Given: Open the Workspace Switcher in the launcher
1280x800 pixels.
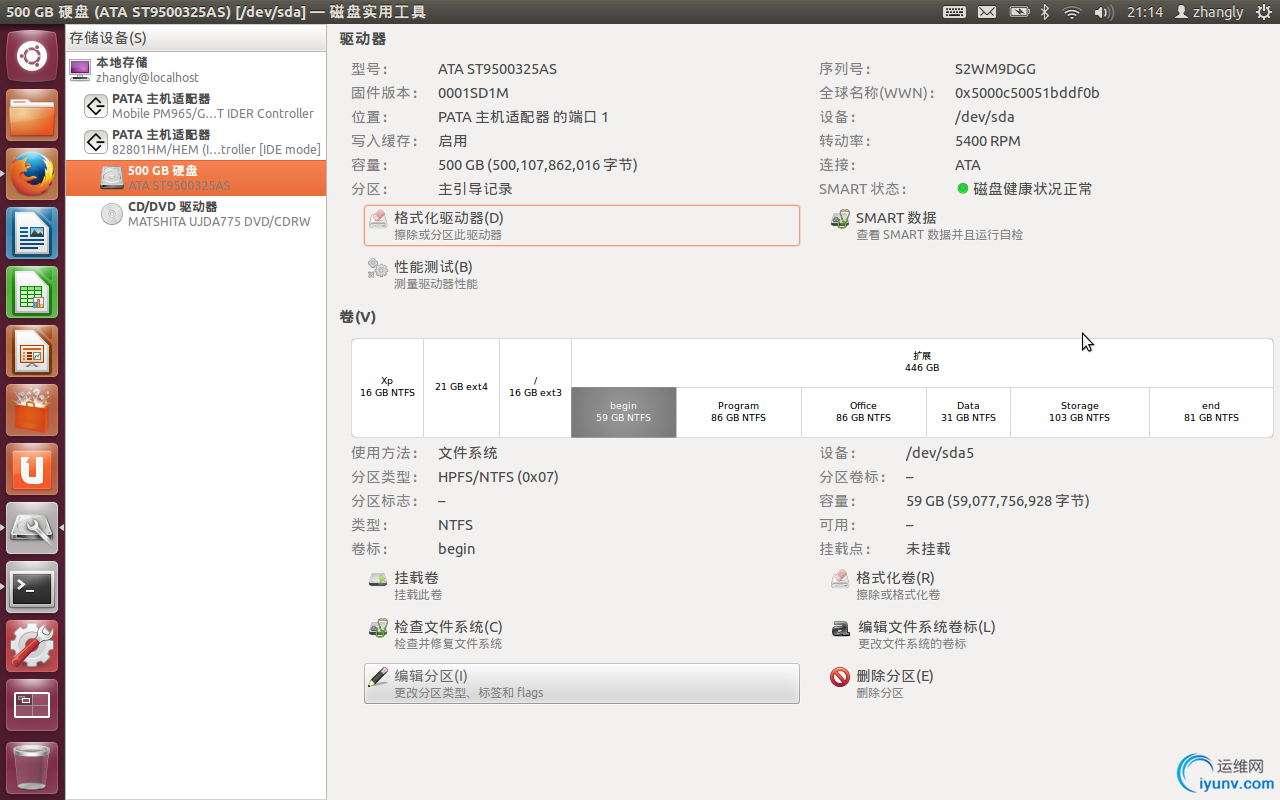Looking at the screenshot, I should [32, 705].
